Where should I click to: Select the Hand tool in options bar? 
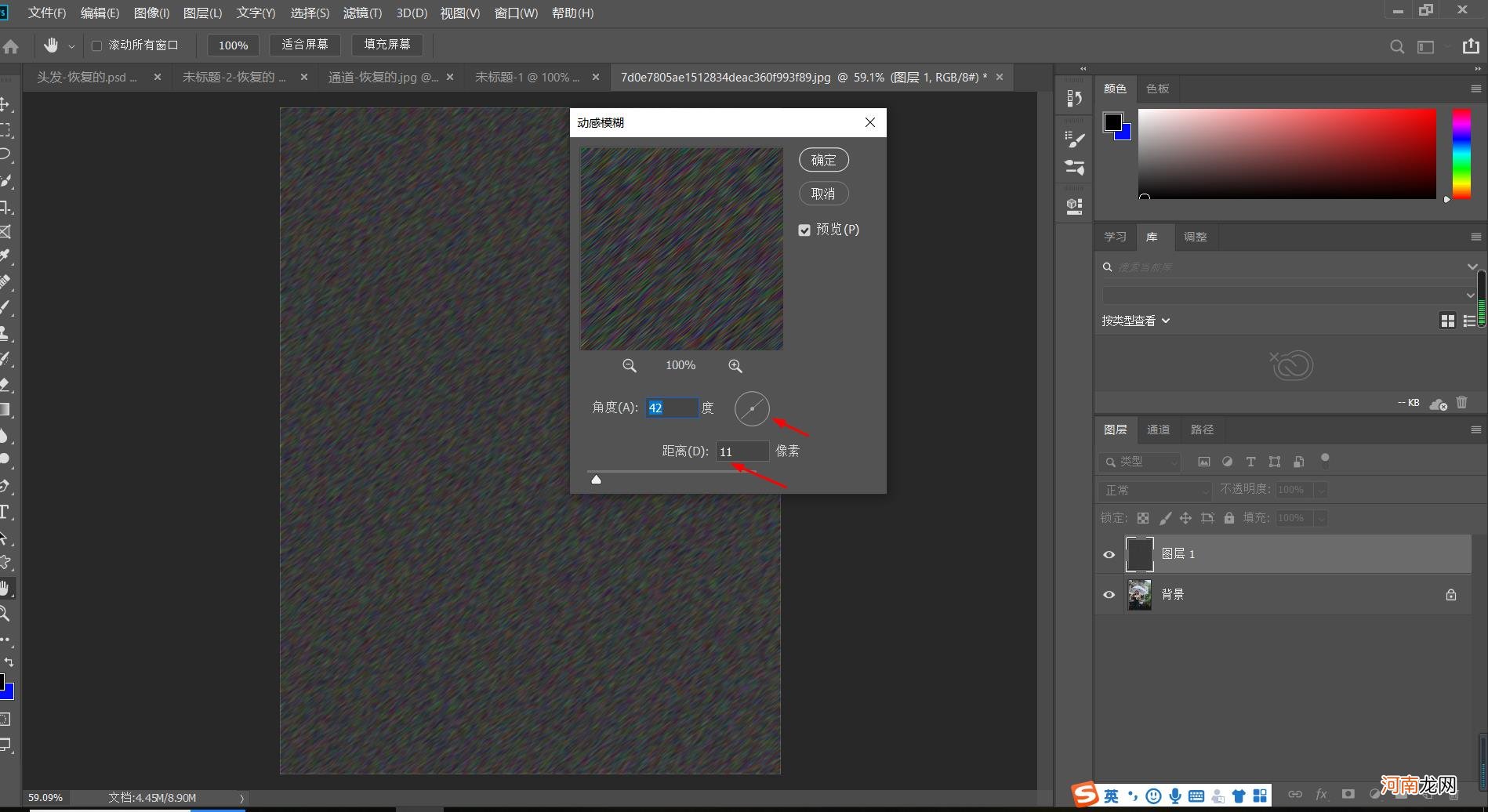point(51,45)
